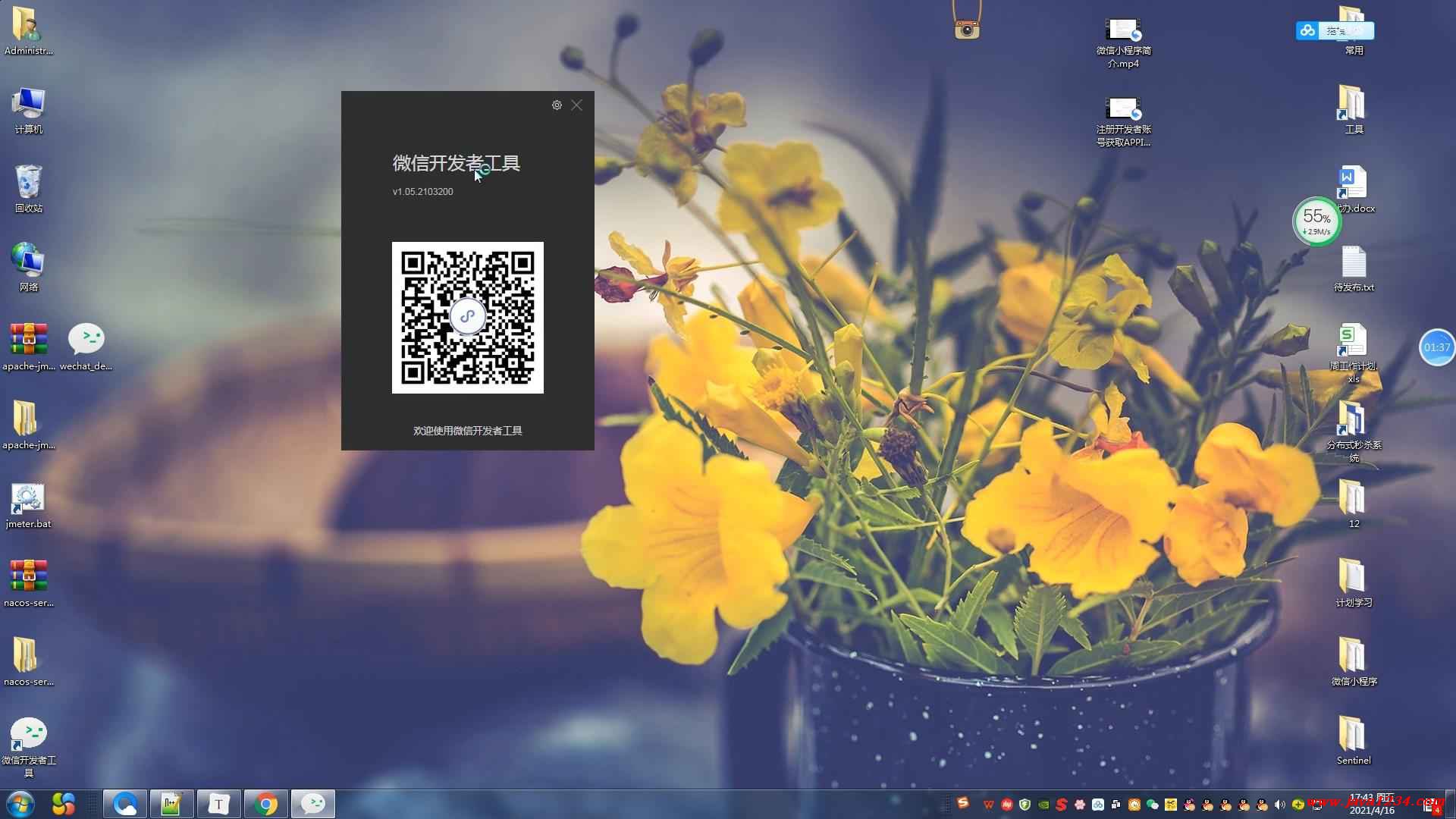1456x819 pixels.
Task: Click the 01:37 timer bubble
Action: (x=1436, y=347)
